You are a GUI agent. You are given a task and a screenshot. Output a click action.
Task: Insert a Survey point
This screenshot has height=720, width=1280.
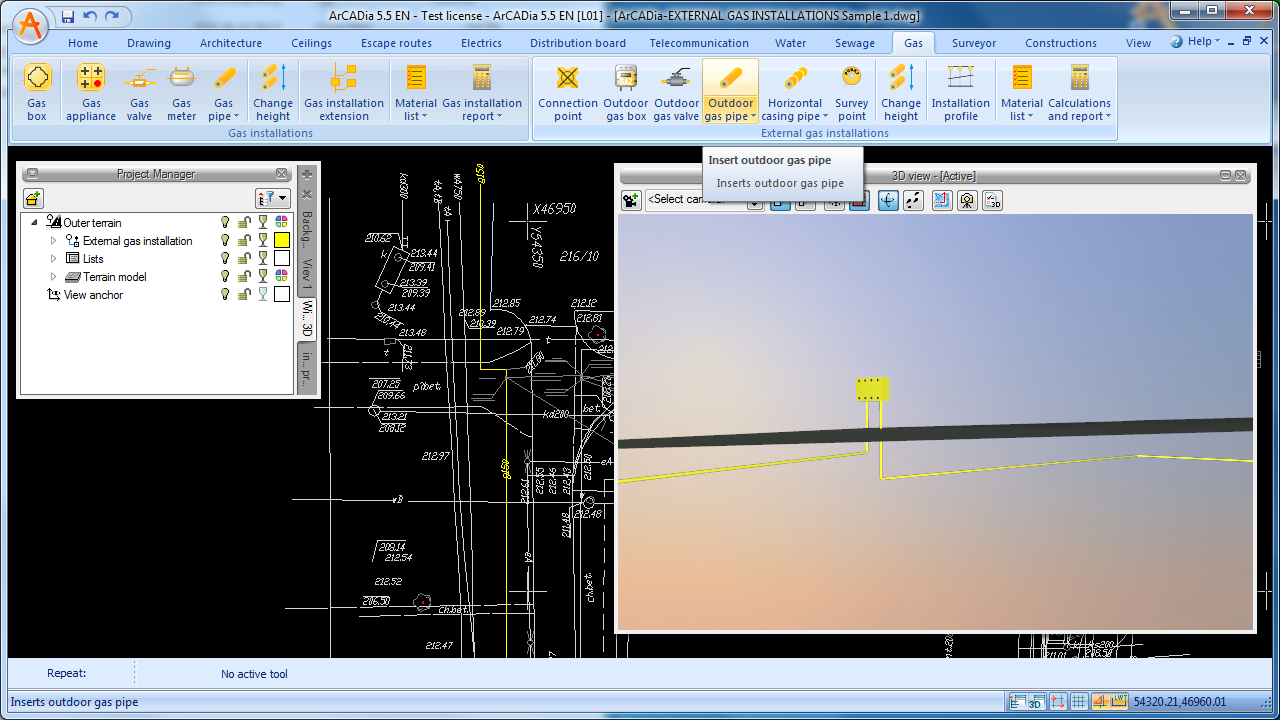point(851,78)
